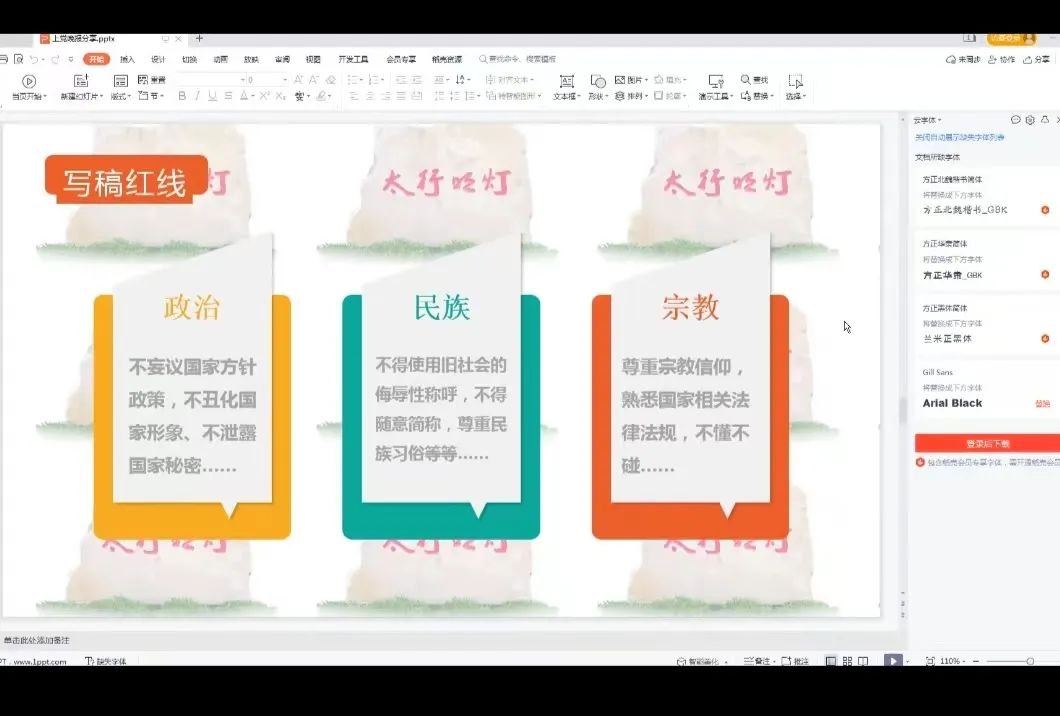Screen dimensions: 1060x716
Task: Switch to the Insert (插入) tab
Action: coord(127,59)
